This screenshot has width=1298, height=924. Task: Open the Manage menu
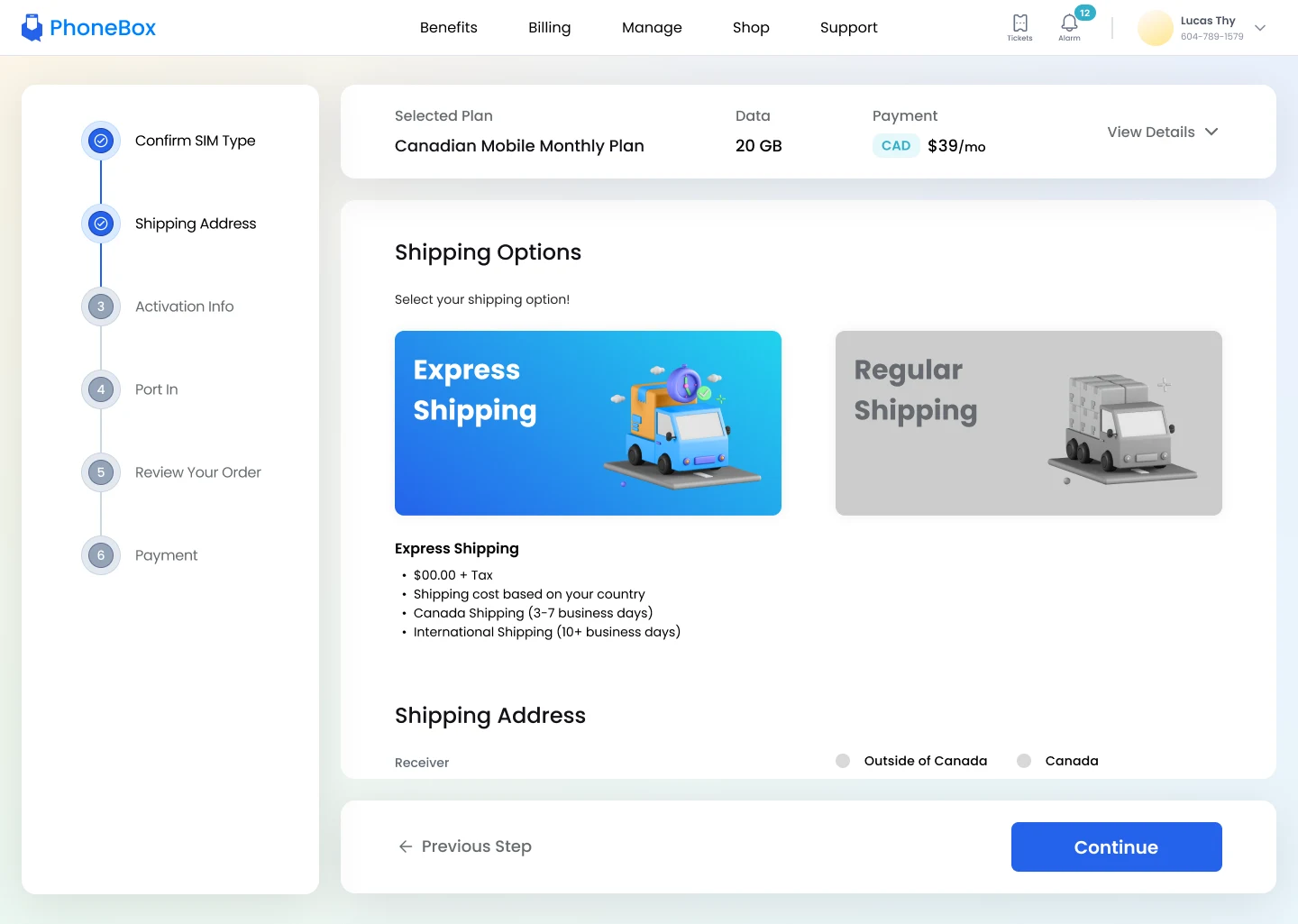click(x=652, y=28)
